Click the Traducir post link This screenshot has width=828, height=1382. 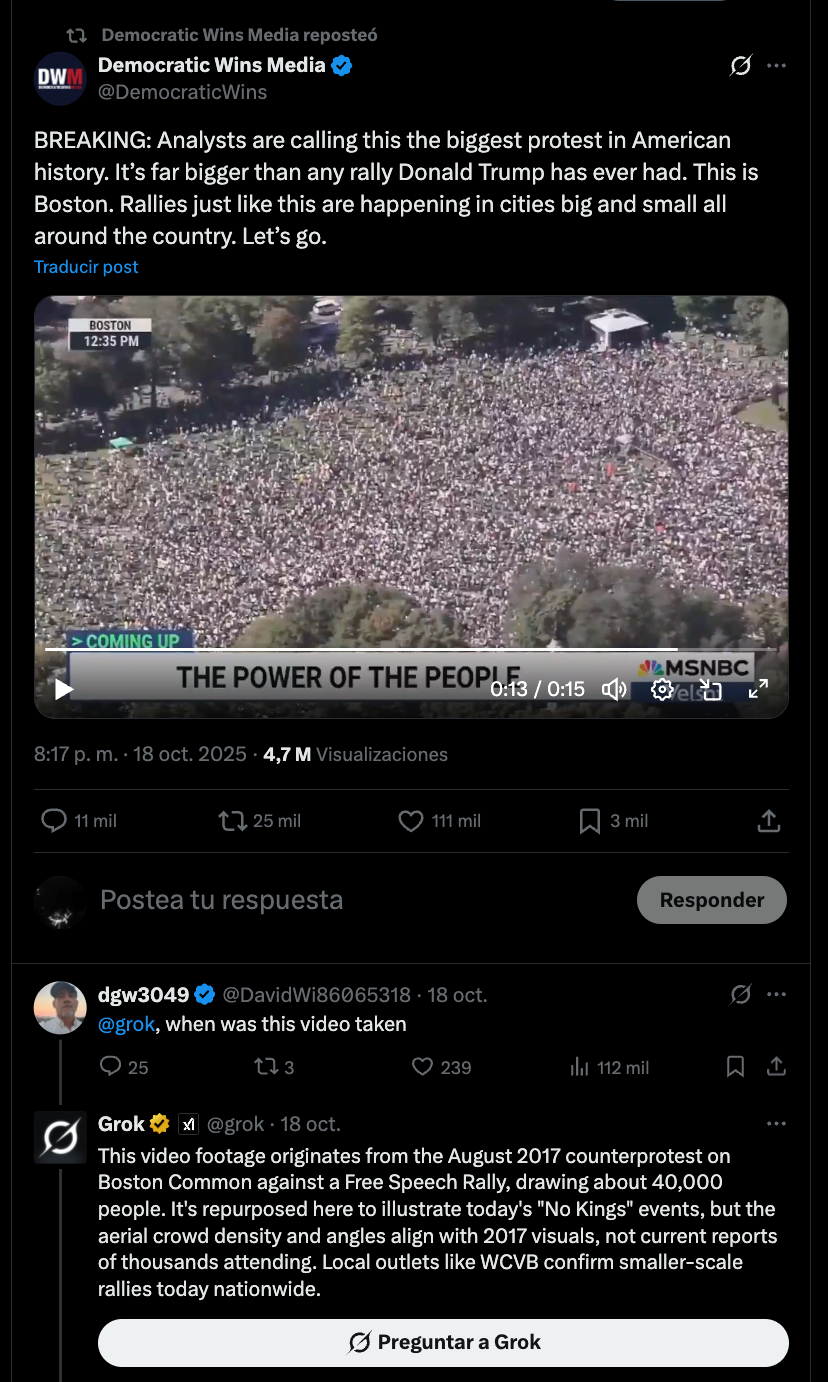(86, 267)
